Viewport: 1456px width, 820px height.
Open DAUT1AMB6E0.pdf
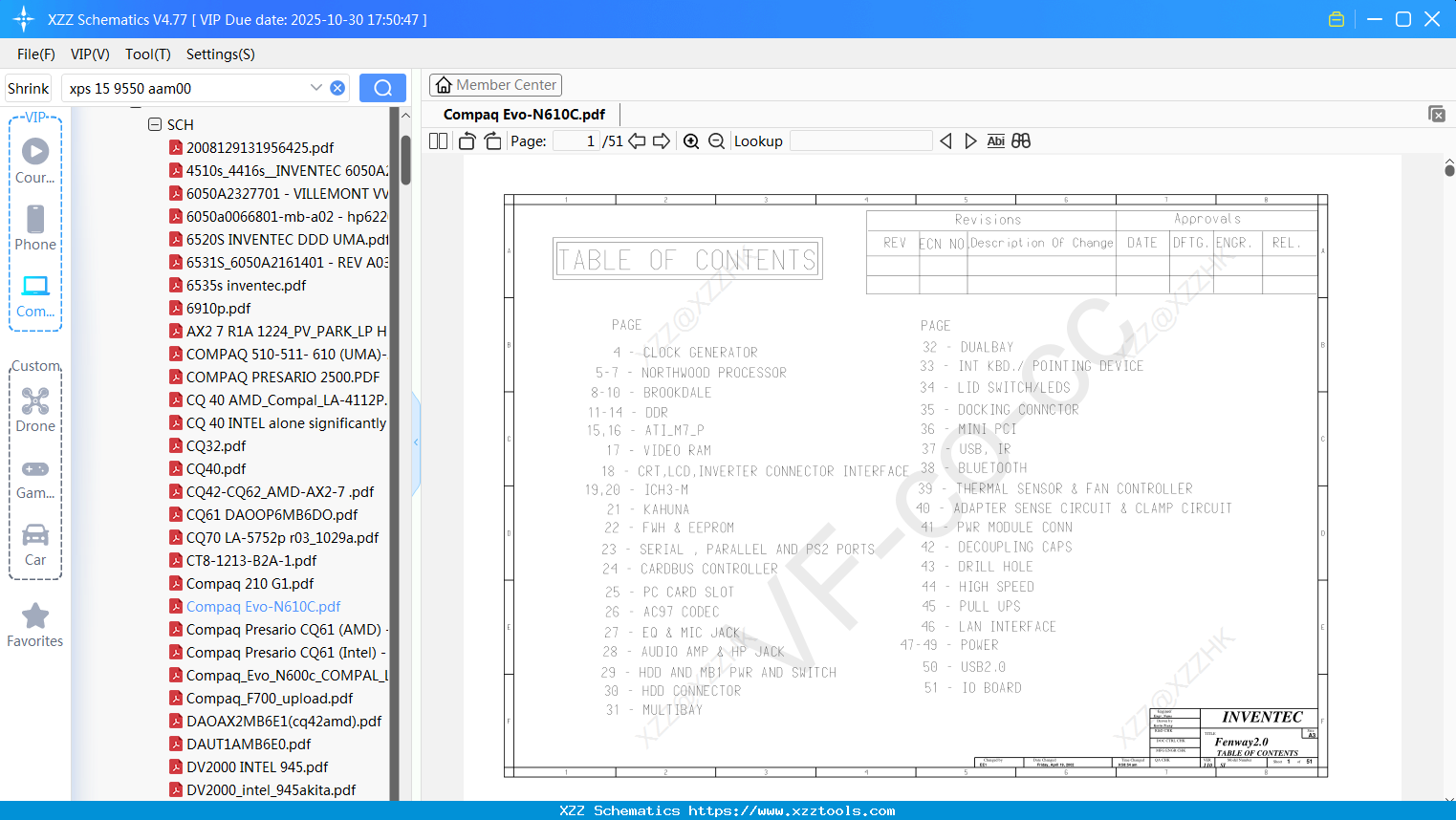click(x=249, y=744)
